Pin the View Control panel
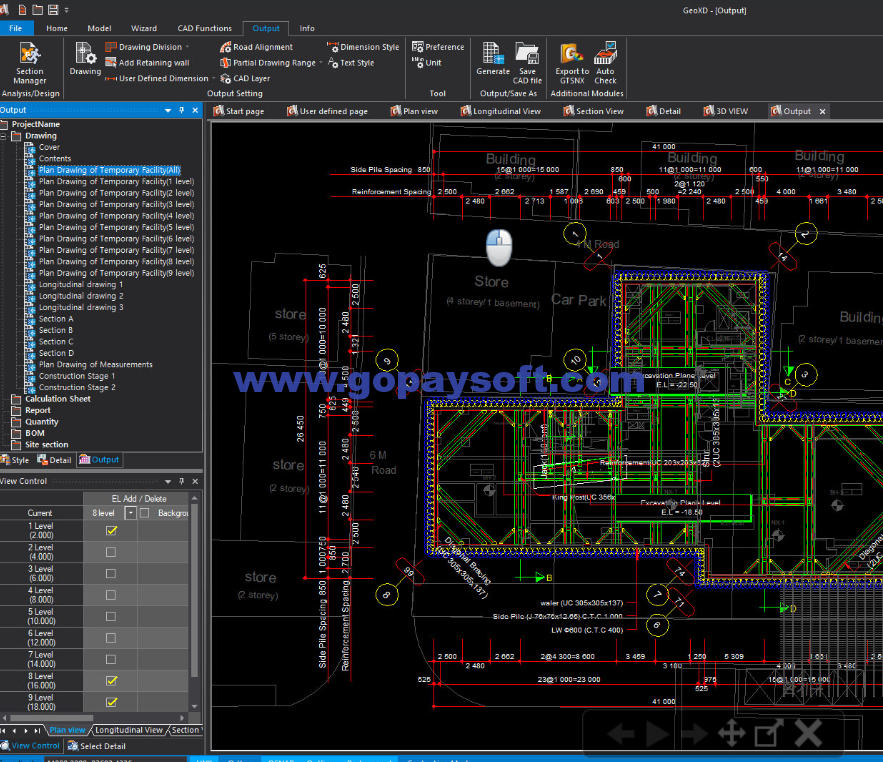Viewport: 883px width, 762px height. point(181,482)
